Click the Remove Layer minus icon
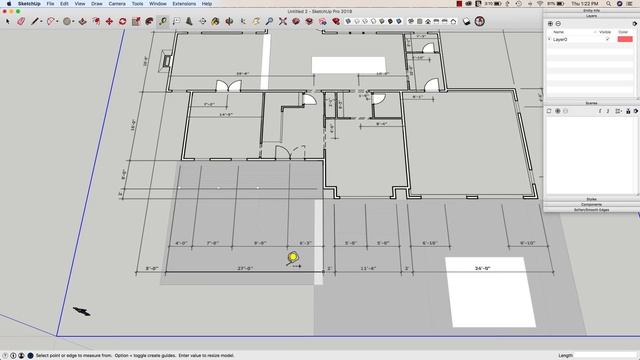Image resolution: width=640 pixels, height=360 pixels. click(x=558, y=24)
